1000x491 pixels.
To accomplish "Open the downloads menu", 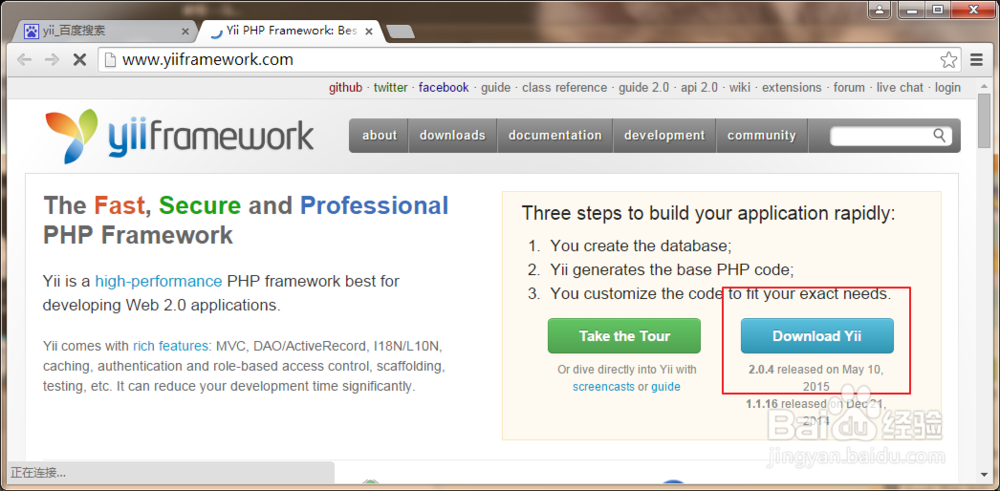I will pos(452,135).
